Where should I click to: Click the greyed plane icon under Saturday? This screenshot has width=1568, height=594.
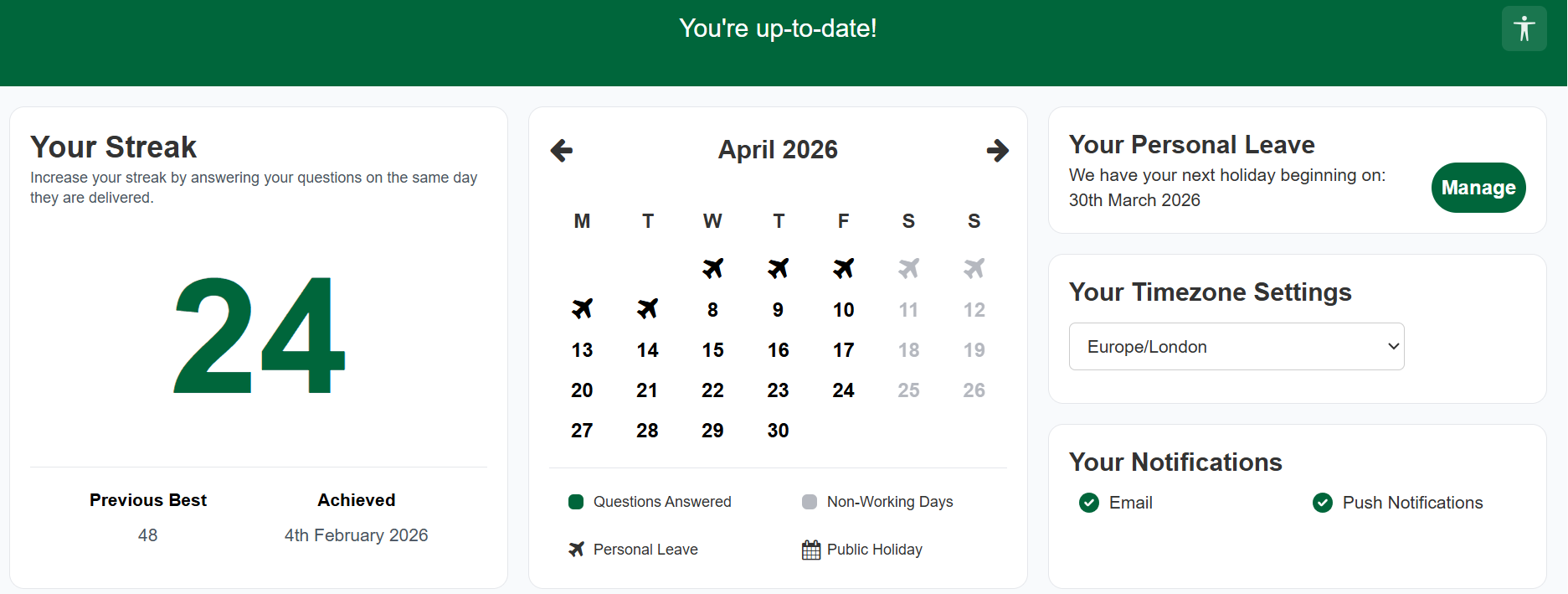click(x=908, y=268)
